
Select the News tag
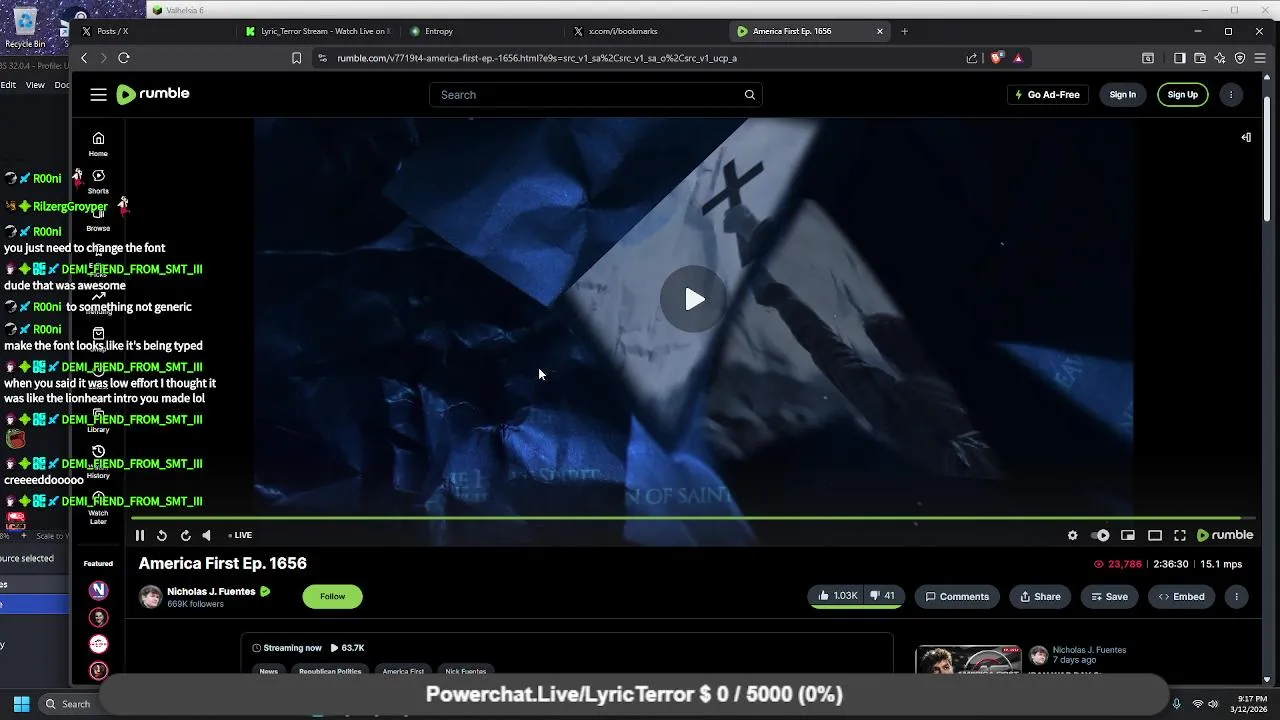tap(269, 671)
